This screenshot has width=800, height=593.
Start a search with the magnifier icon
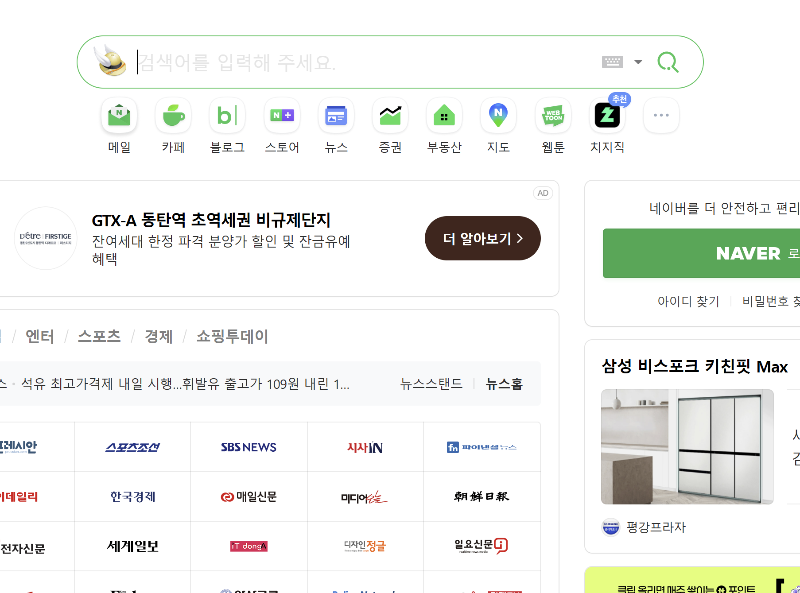(667, 62)
